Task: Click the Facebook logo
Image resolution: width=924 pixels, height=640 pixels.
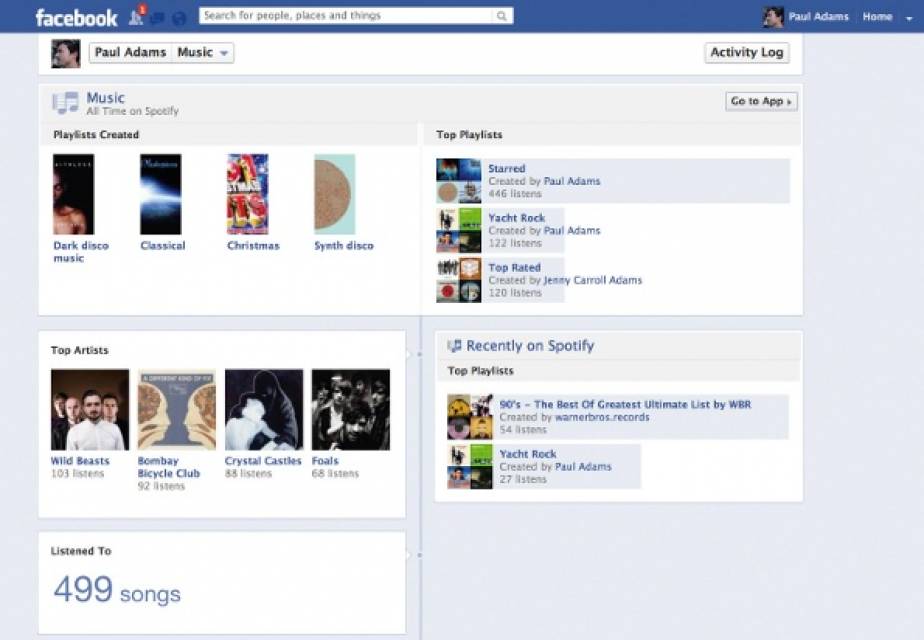Action: 77,15
